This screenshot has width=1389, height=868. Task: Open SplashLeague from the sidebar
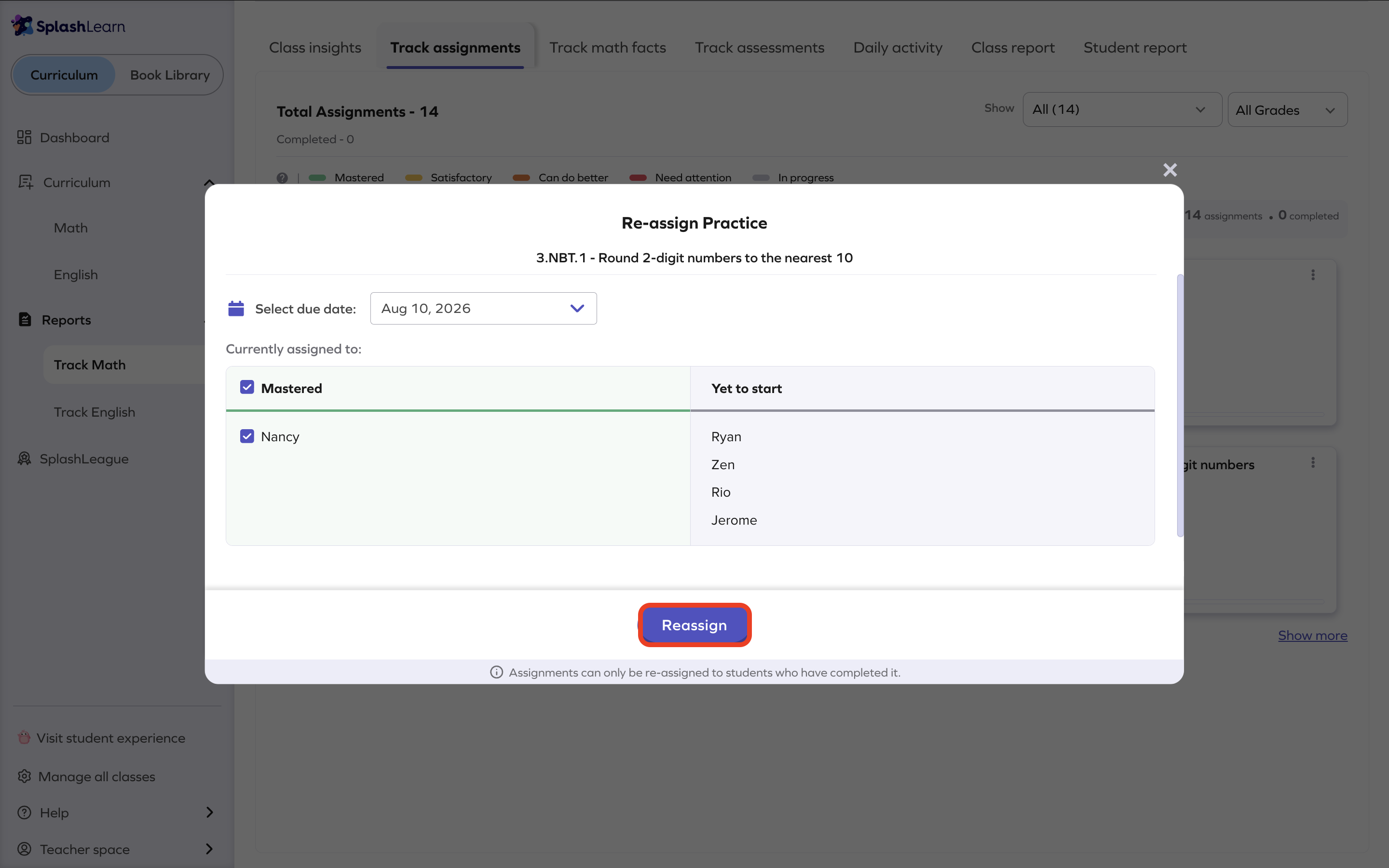point(84,459)
